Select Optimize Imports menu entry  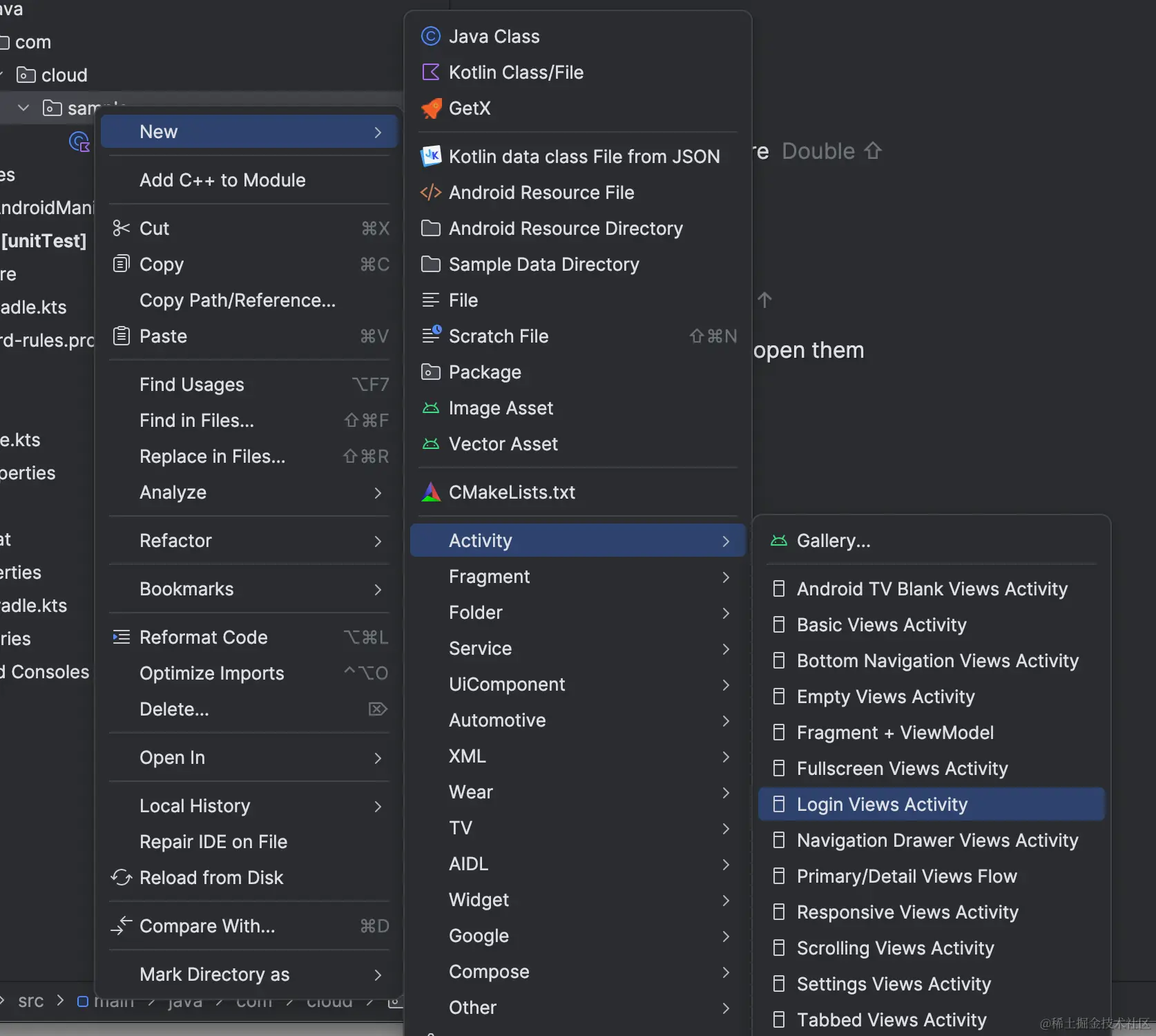(249, 673)
